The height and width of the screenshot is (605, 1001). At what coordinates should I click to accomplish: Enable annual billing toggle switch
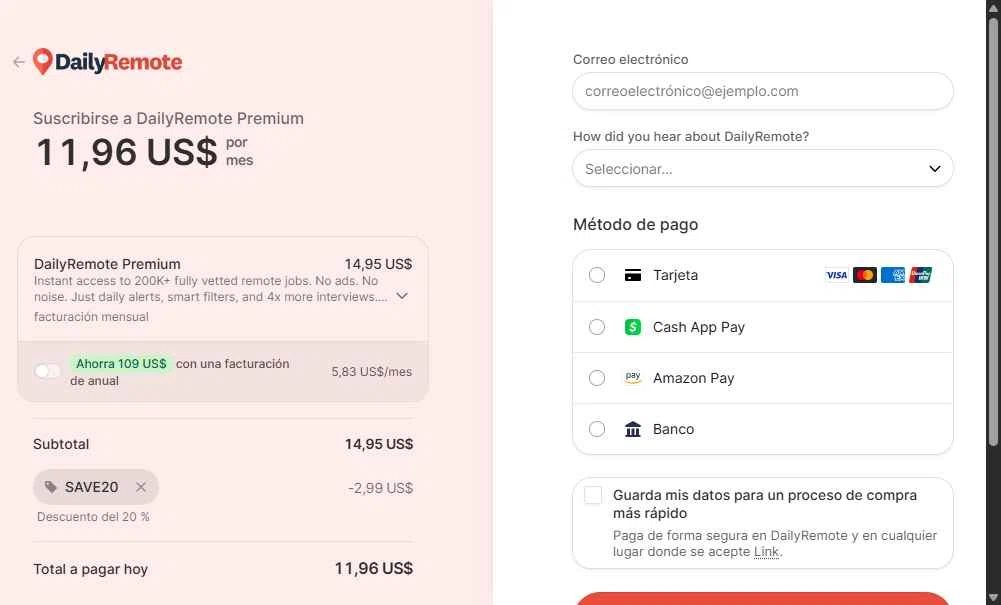(x=47, y=371)
